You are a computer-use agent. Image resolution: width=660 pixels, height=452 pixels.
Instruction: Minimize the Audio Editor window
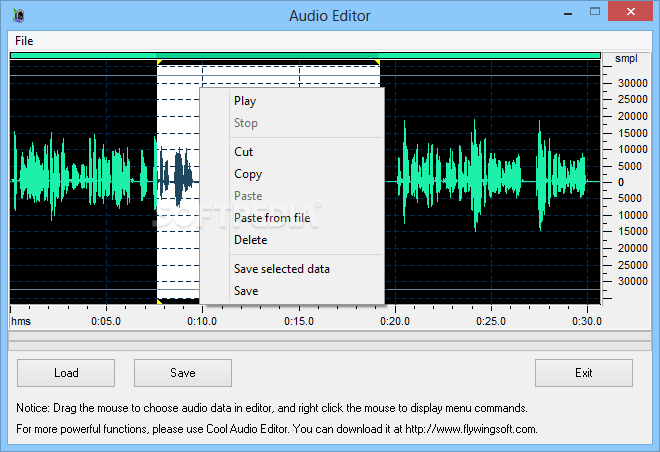[568, 13]
